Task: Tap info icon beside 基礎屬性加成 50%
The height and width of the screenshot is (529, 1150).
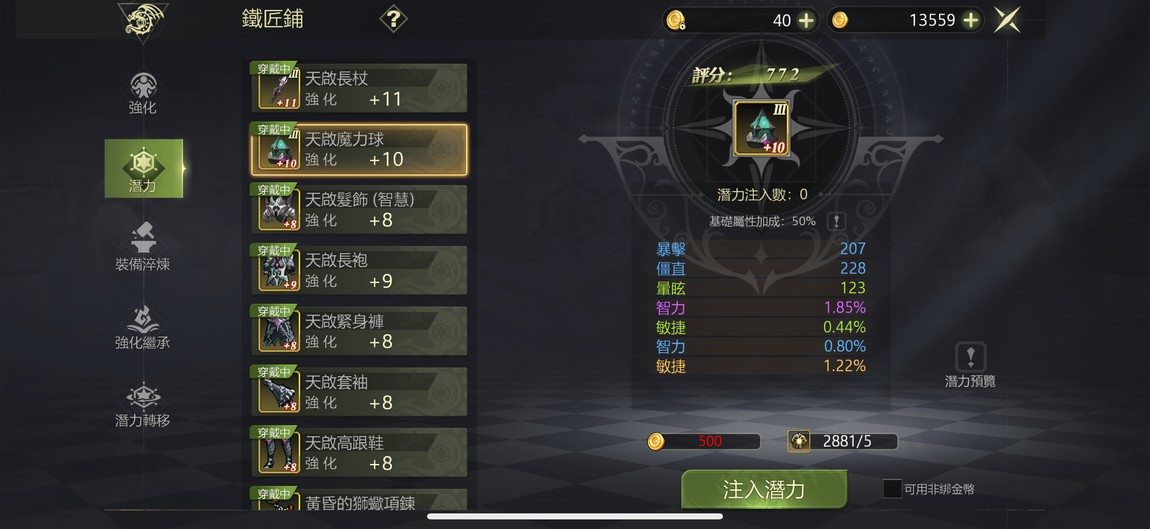Action: click(836, 222)
